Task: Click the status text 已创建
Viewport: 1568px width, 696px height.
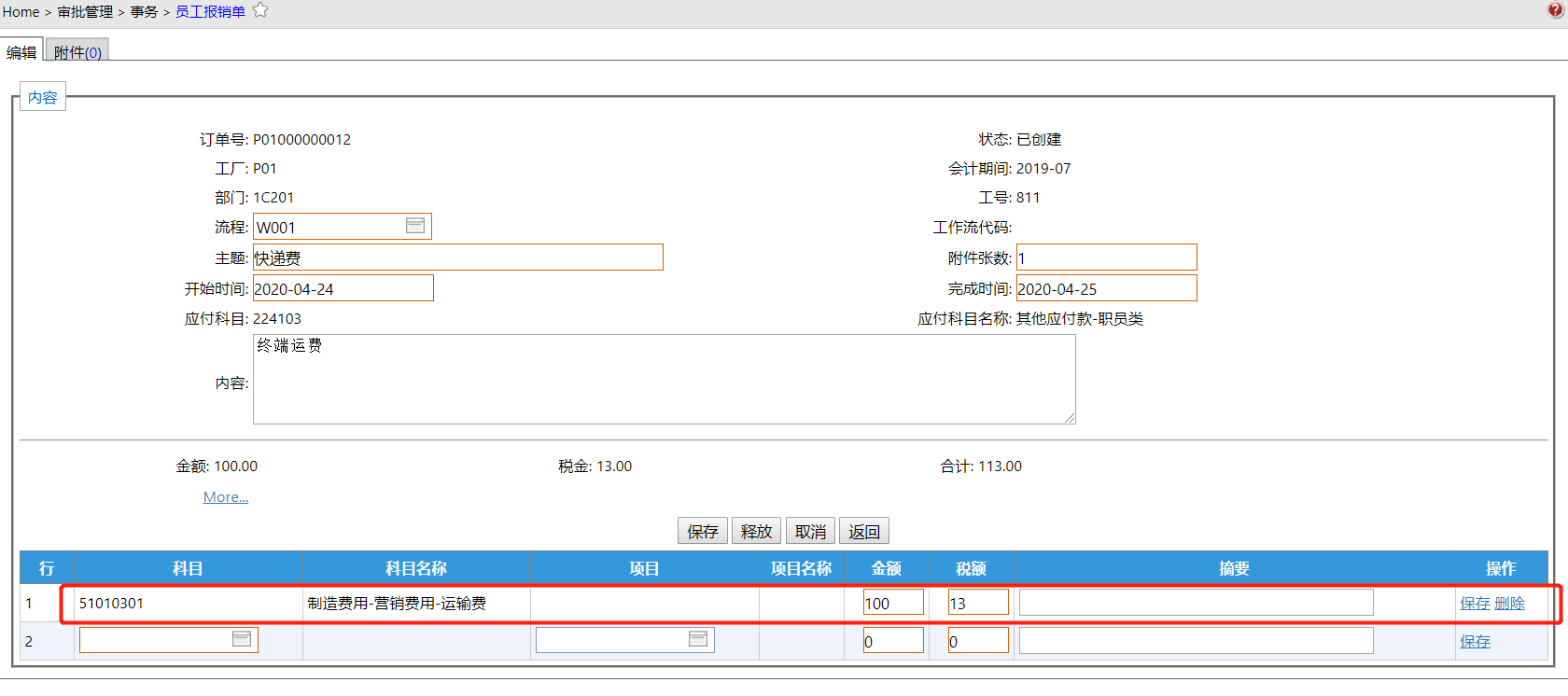Action: [x=1039, y=140]
